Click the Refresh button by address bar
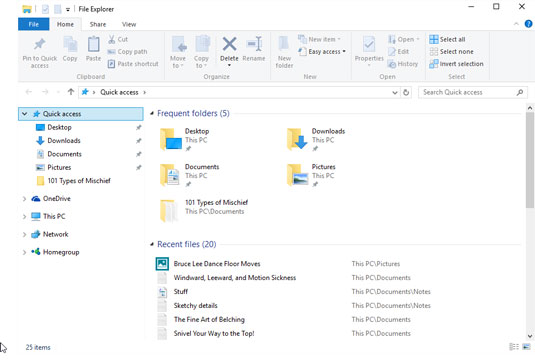 [406, 92]
